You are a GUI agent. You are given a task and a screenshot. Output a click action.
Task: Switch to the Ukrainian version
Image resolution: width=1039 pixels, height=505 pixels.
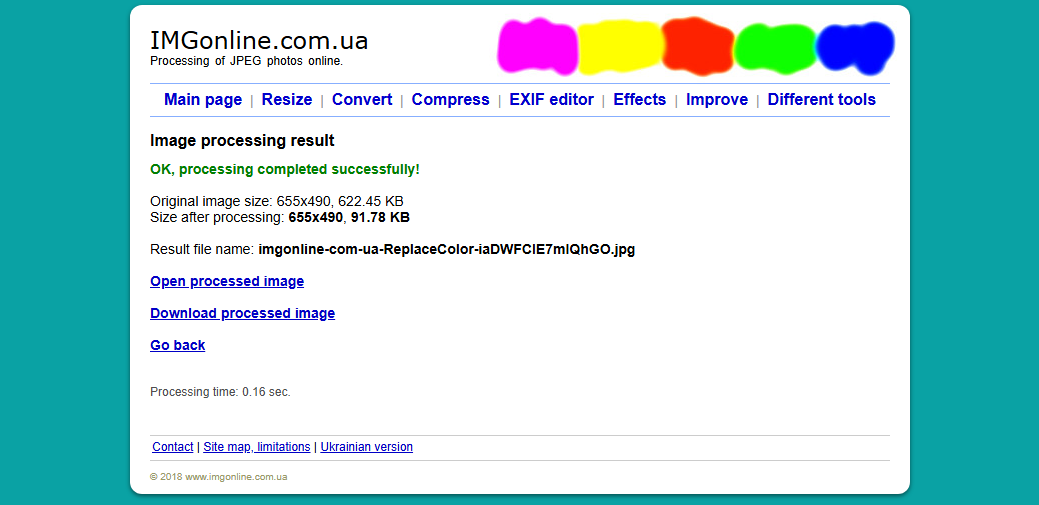(366, 447)
